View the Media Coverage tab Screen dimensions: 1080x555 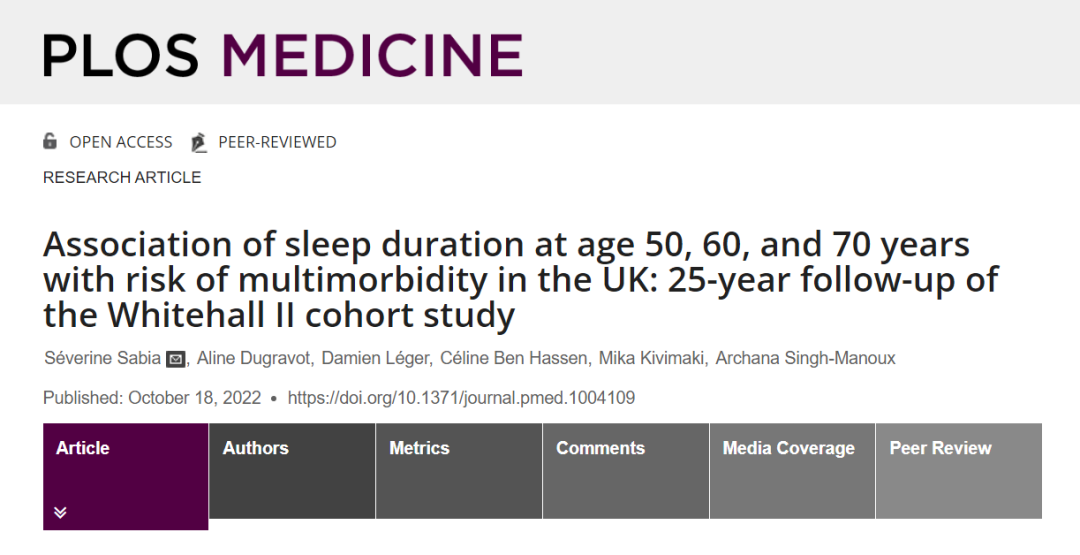click(793, 471)
